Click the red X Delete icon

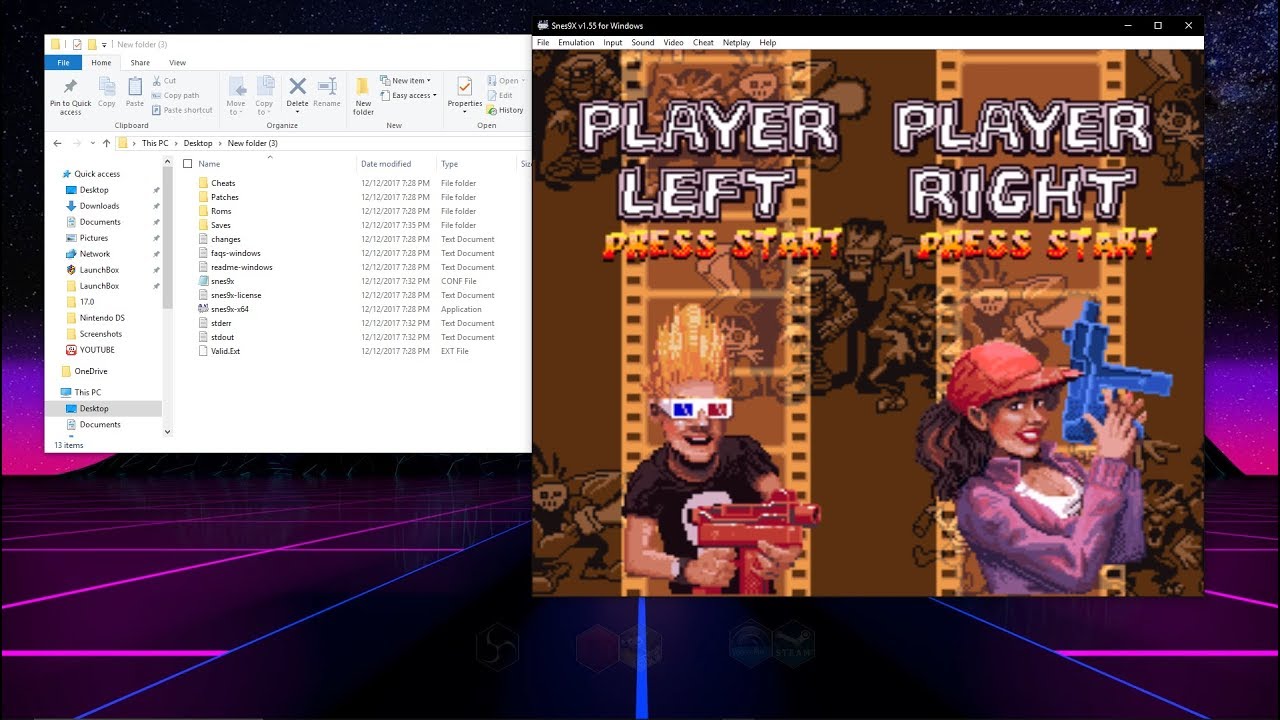click(297, 86)
